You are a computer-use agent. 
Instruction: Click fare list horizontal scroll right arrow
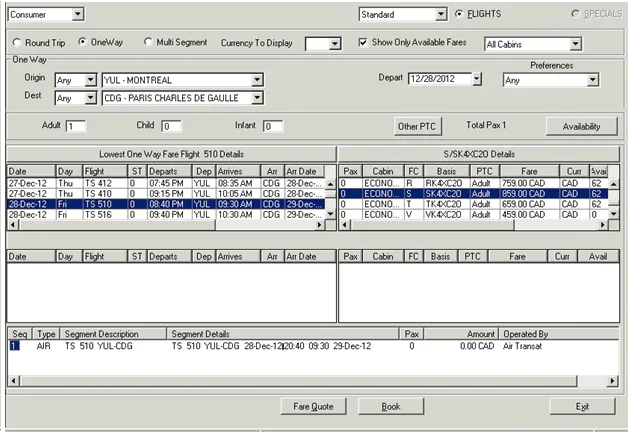602,225
